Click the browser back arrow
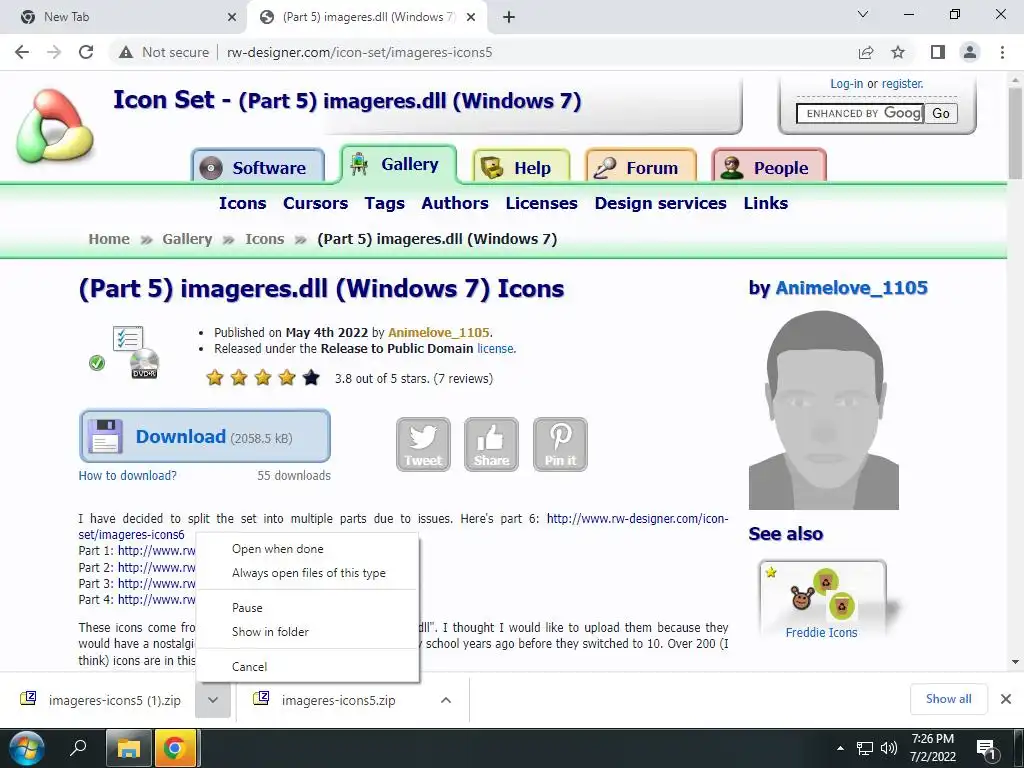The image size is (1024, 768). (22, 52)
